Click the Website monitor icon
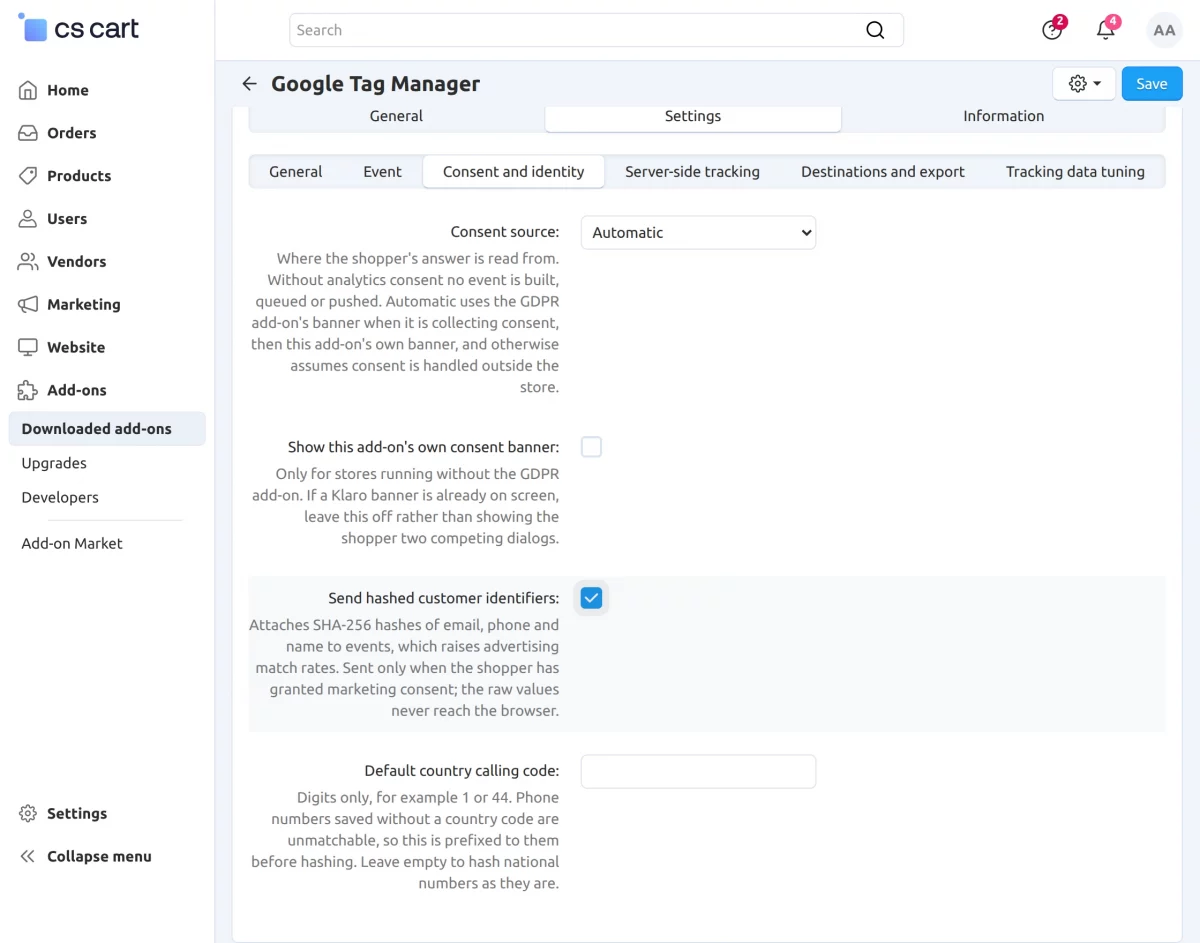This screenshot has height=943, width=1200. pyautogui.click(x=28, y=348)
